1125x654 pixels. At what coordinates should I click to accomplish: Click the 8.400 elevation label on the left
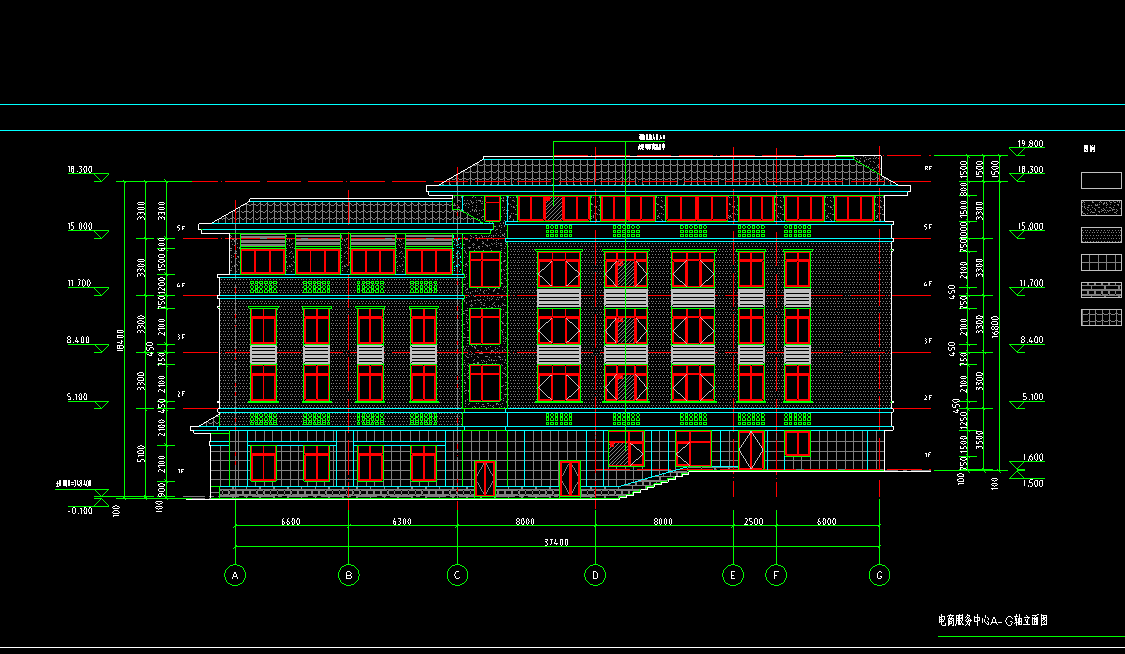(x=78, y=340)
